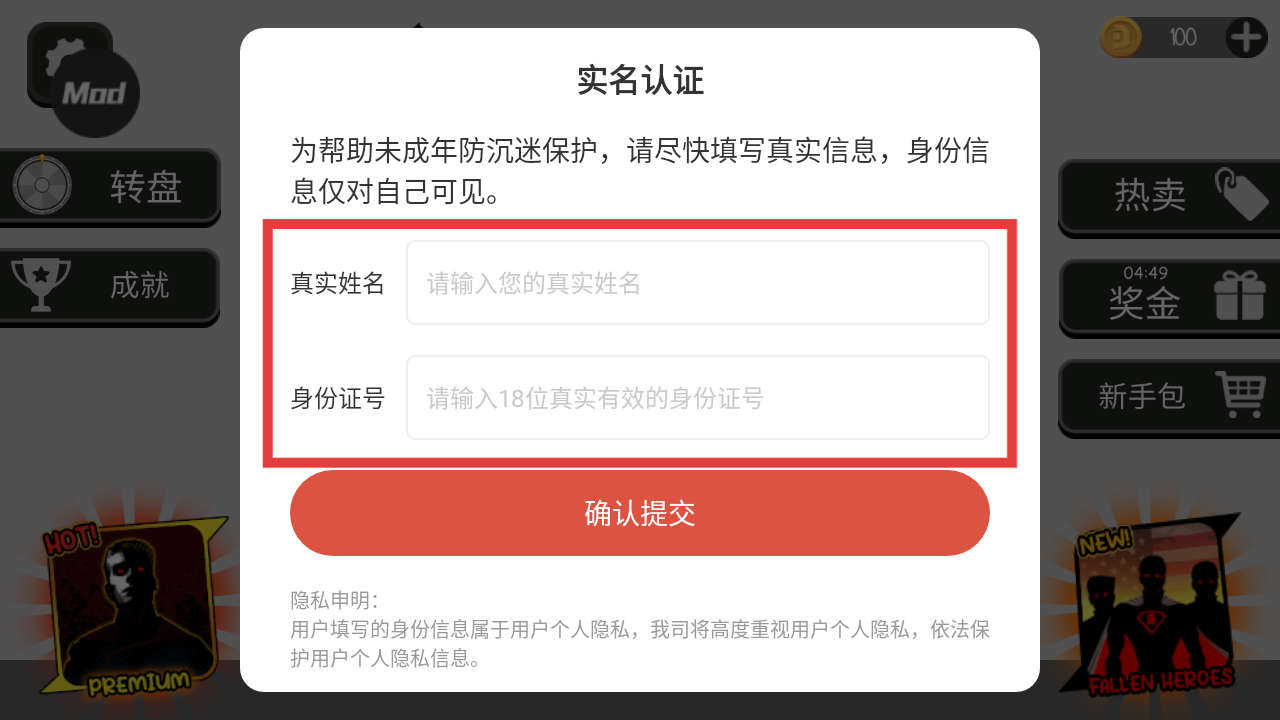Click the gift box bonus icon

1240,297
